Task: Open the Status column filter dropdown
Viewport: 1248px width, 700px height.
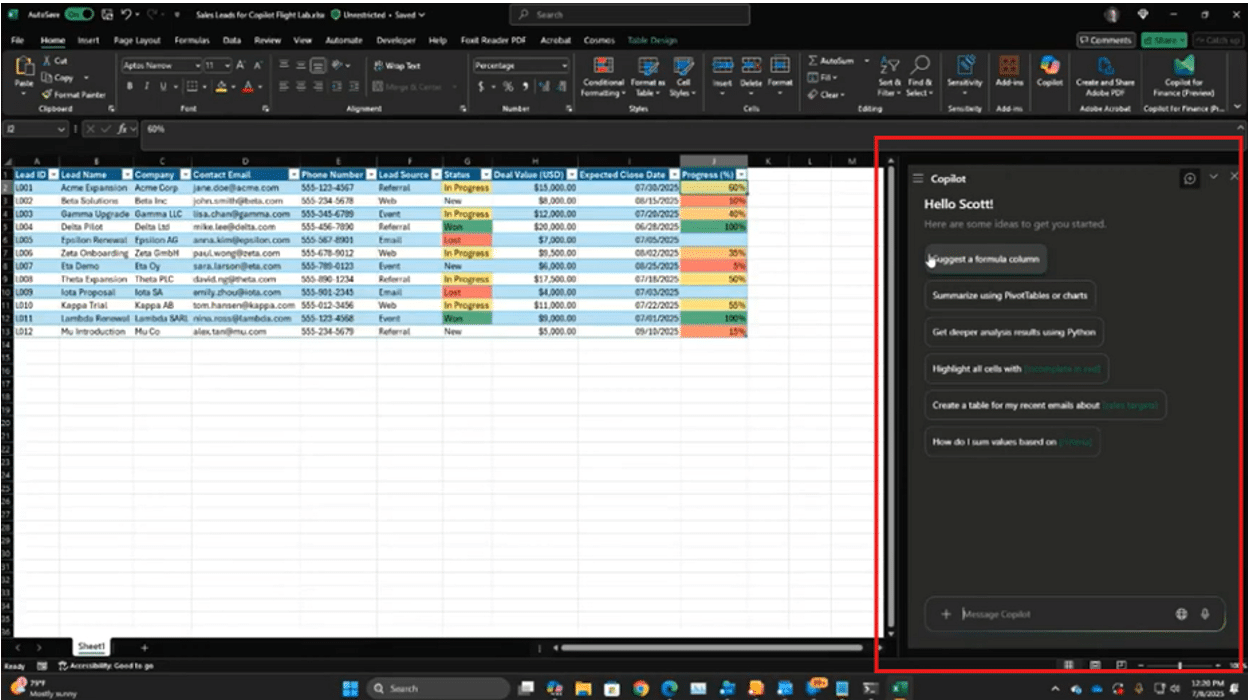Action: pyautogui.click(x=485, y=175)
